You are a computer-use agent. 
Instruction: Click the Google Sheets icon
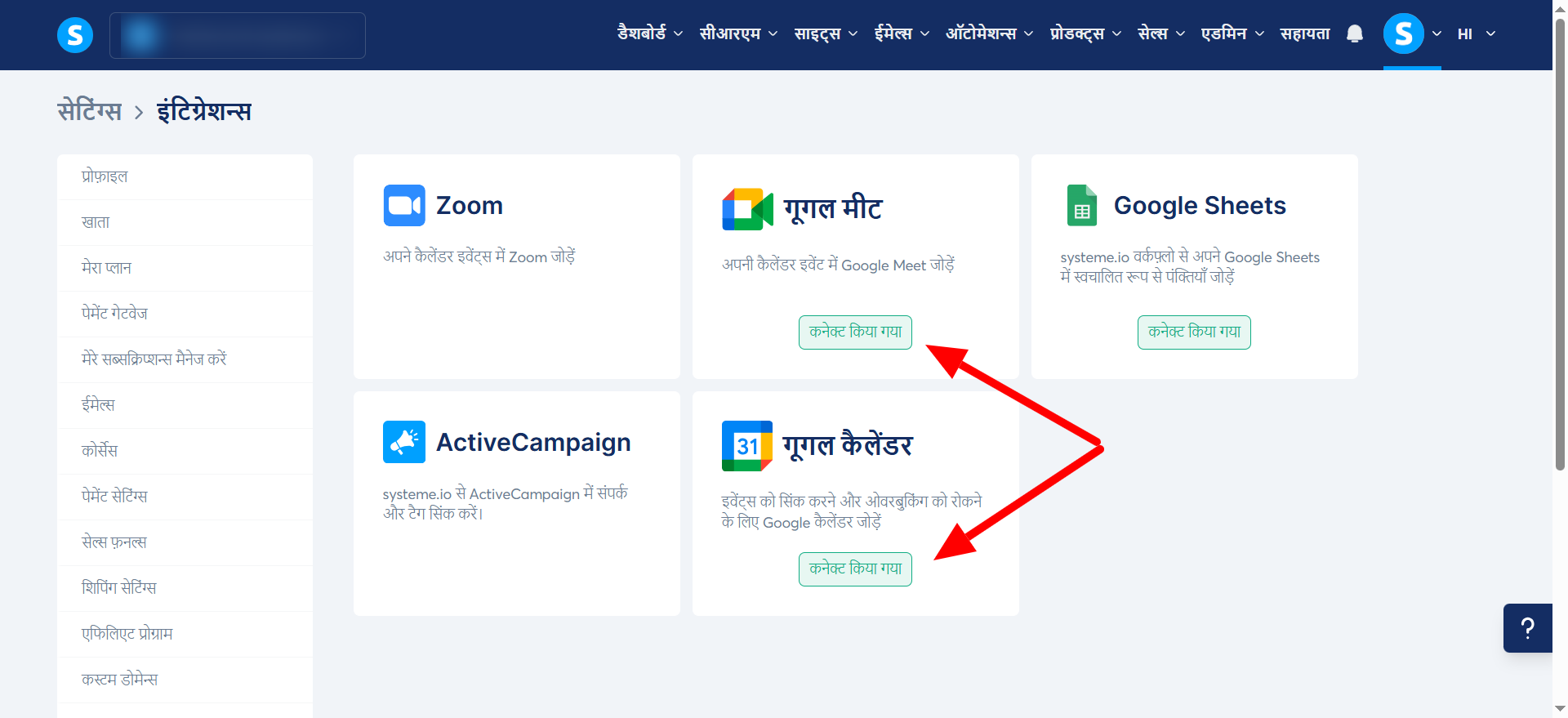1082,205
